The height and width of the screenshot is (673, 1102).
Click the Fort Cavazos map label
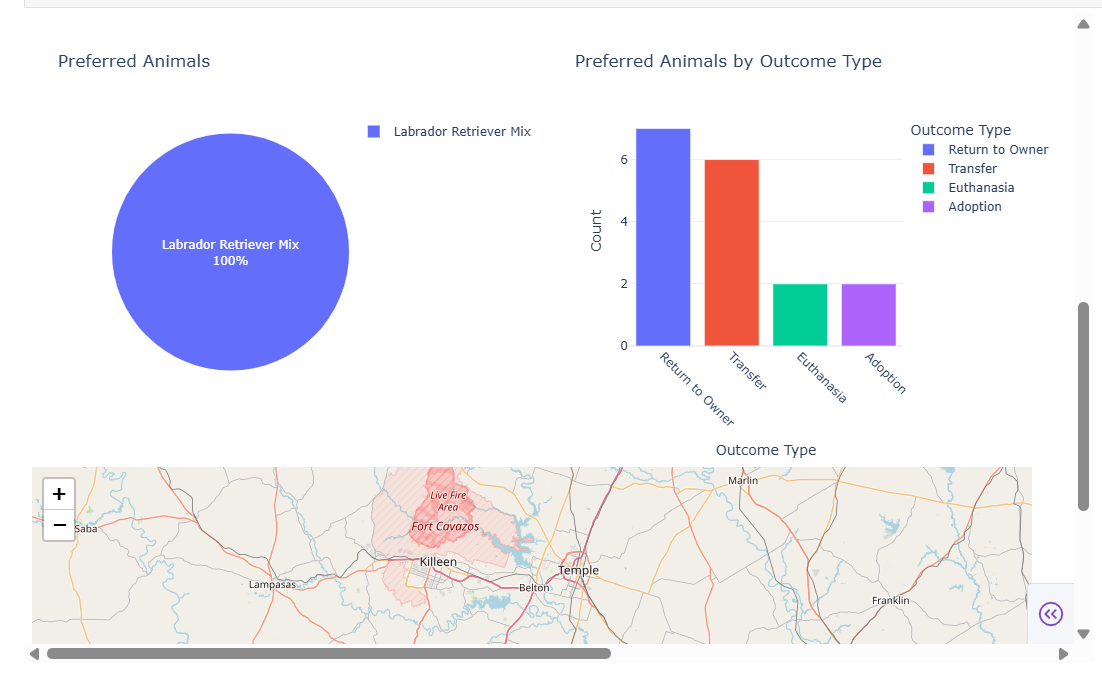(x=445, y=526)
